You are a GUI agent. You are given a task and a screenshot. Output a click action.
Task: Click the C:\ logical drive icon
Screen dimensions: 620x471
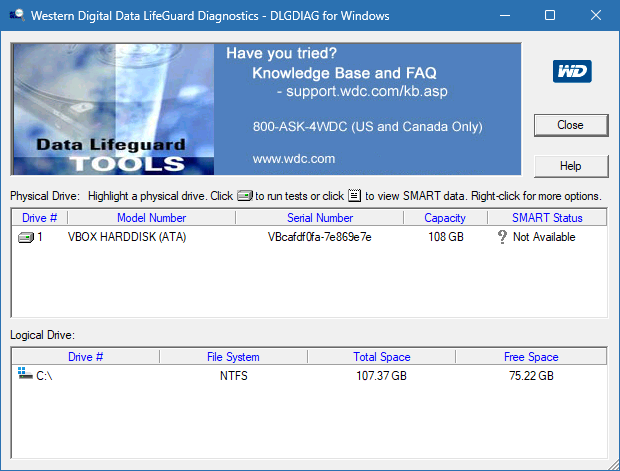(25, 373)
